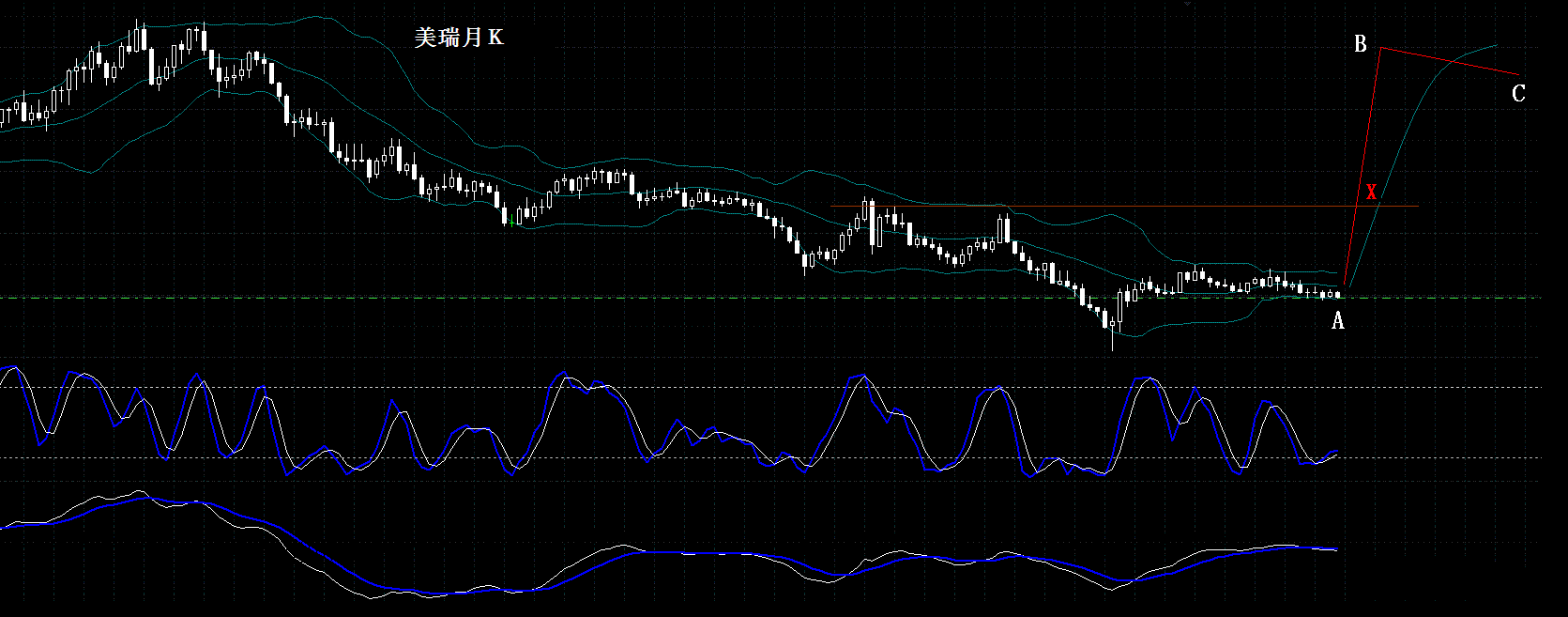Click the label B at the projected peak
The height and width of the screenshot is (617, 1568).
coord(1360,44)
